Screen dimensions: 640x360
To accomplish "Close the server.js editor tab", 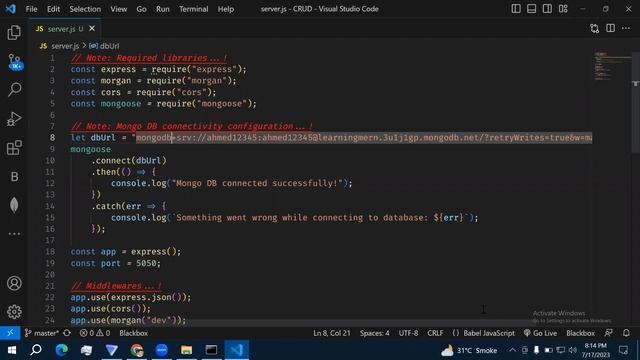I will (x=92, y=28).
